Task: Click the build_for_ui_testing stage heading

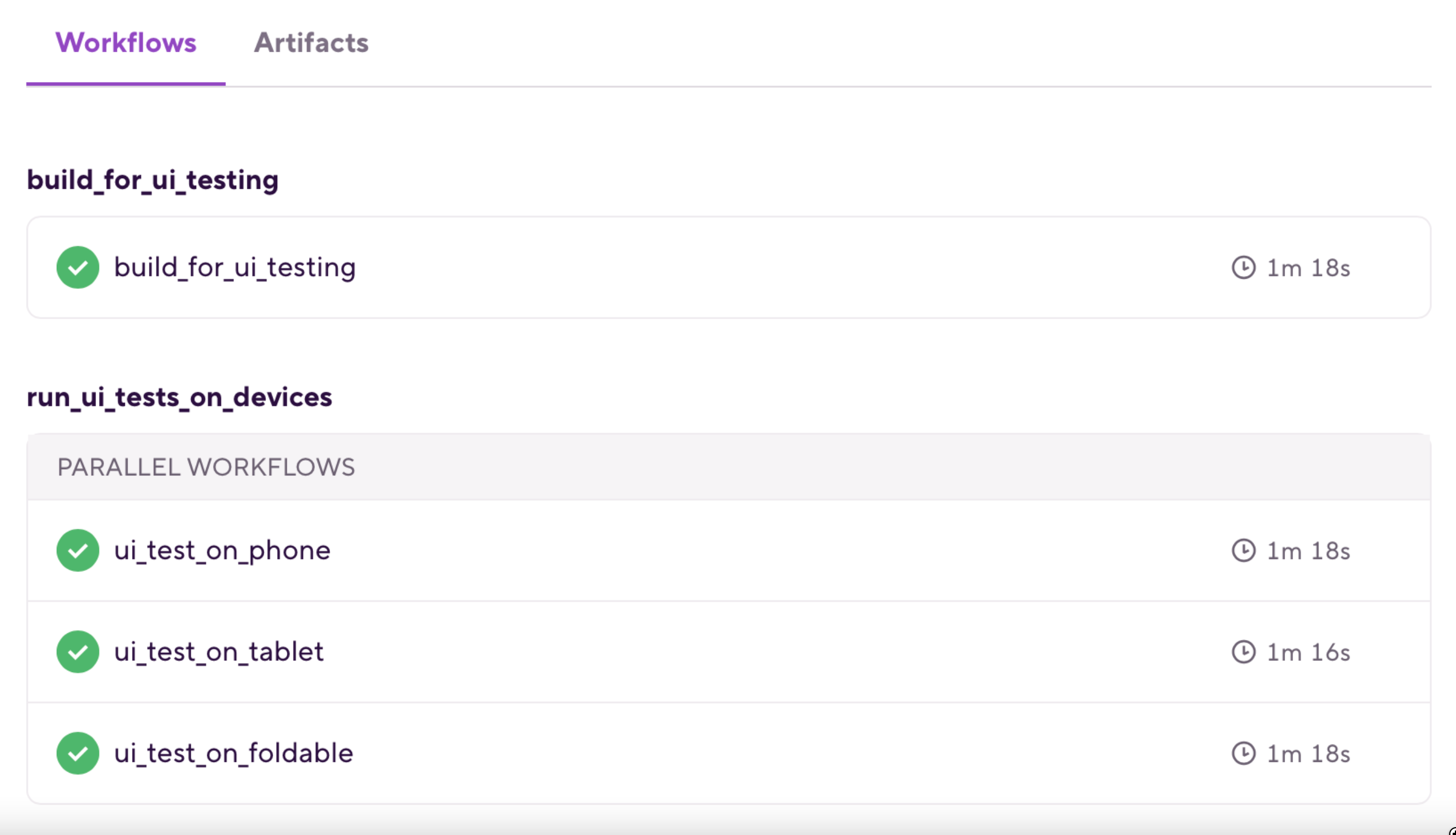Action: [152, 180]
